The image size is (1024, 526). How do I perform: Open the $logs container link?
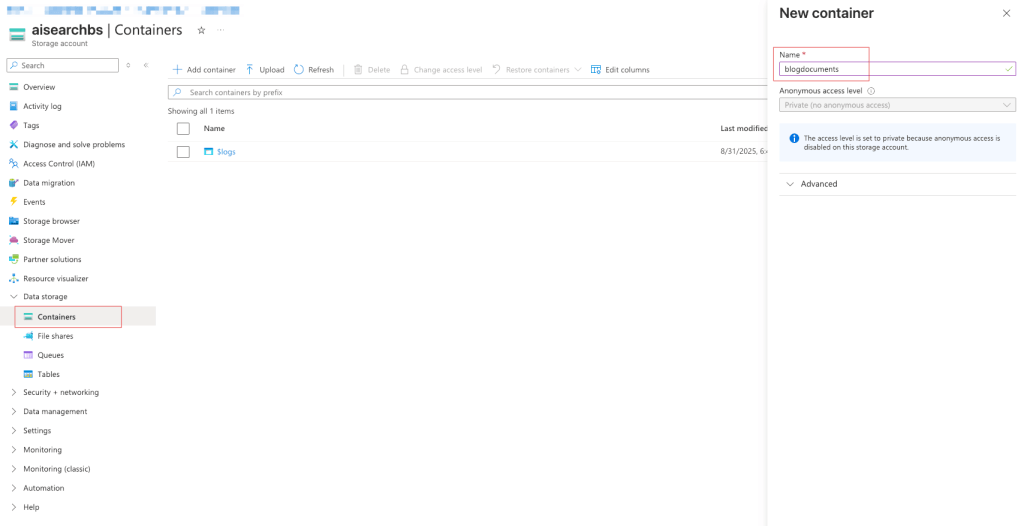[x=226, y=152]
